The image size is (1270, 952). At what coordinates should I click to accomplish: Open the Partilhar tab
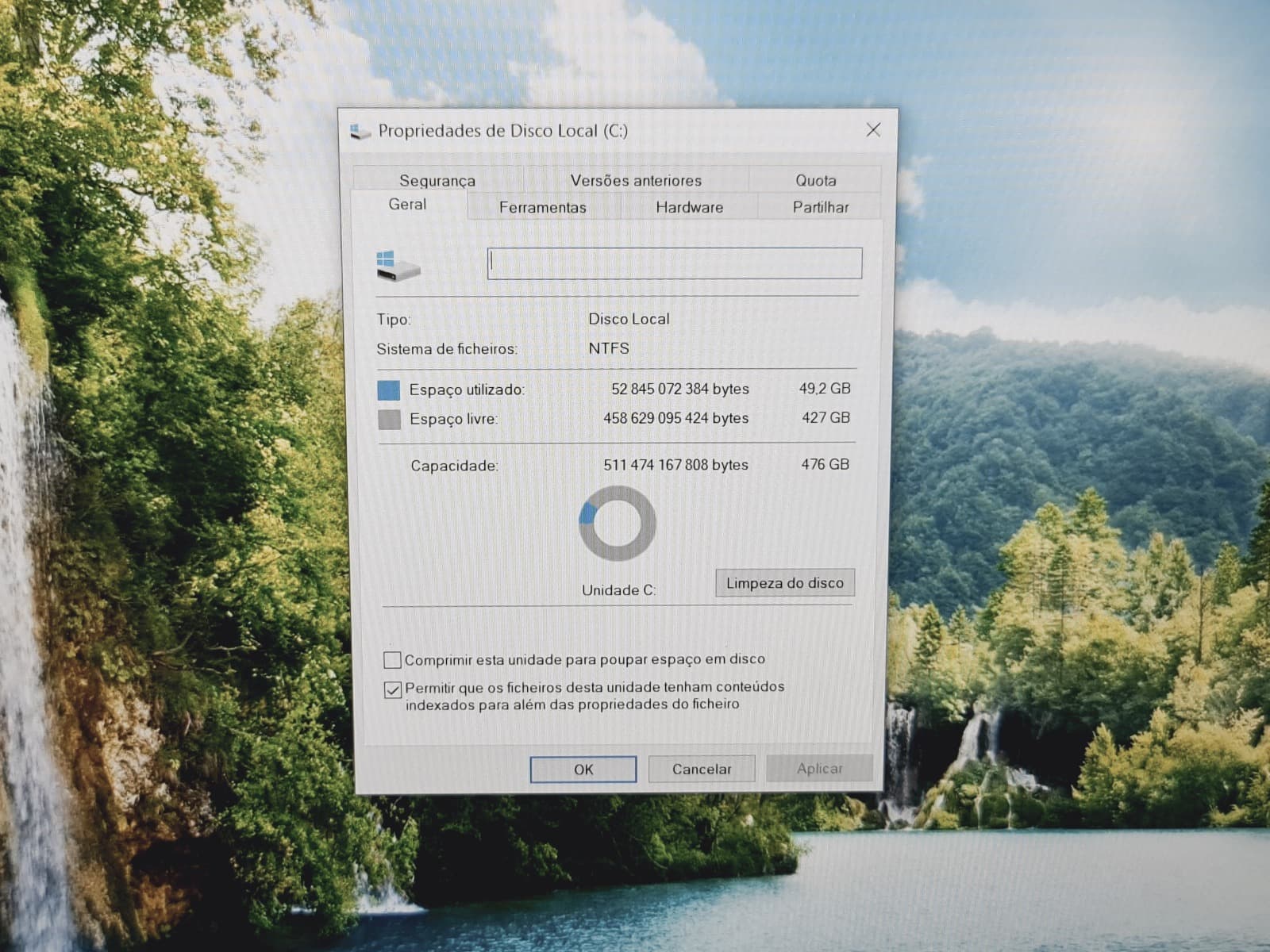[x=821, y=207]
